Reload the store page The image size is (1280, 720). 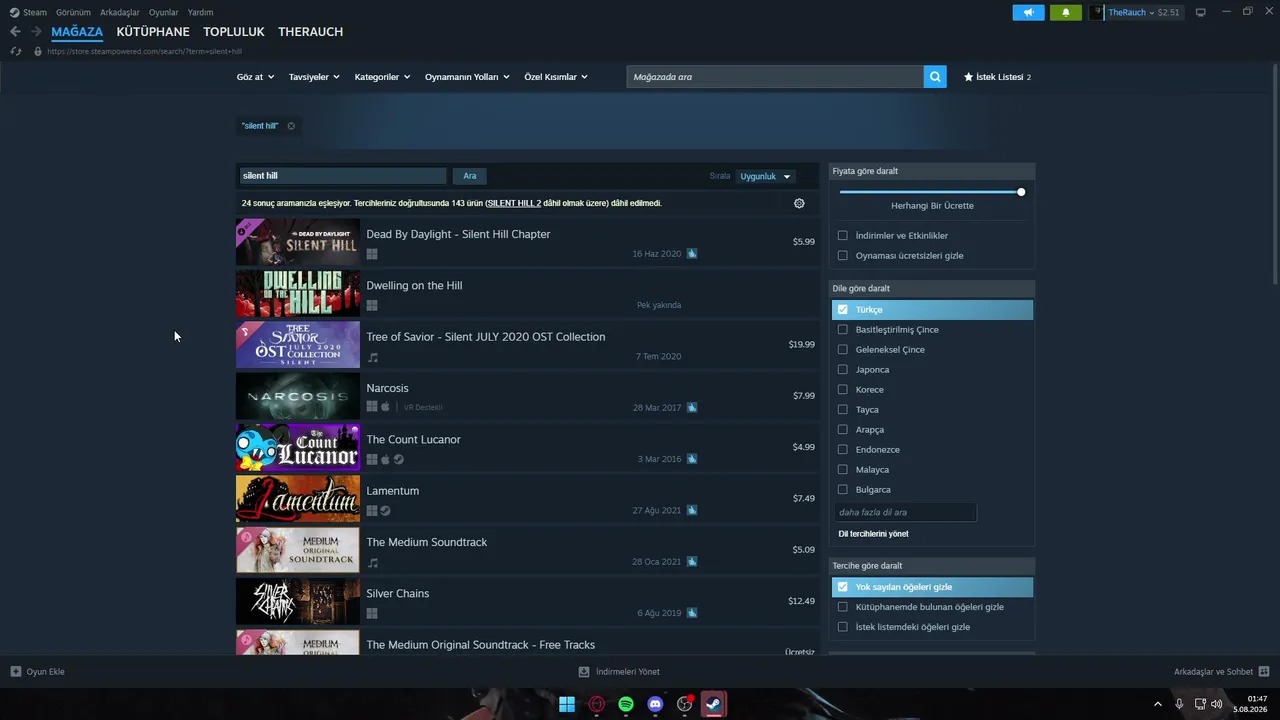15,51
